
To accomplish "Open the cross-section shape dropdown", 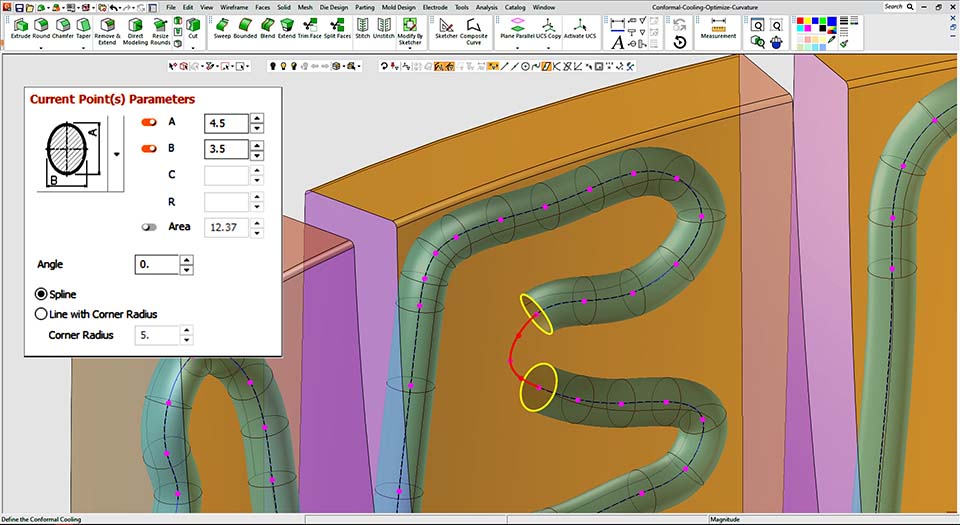I will coord(118,154).
